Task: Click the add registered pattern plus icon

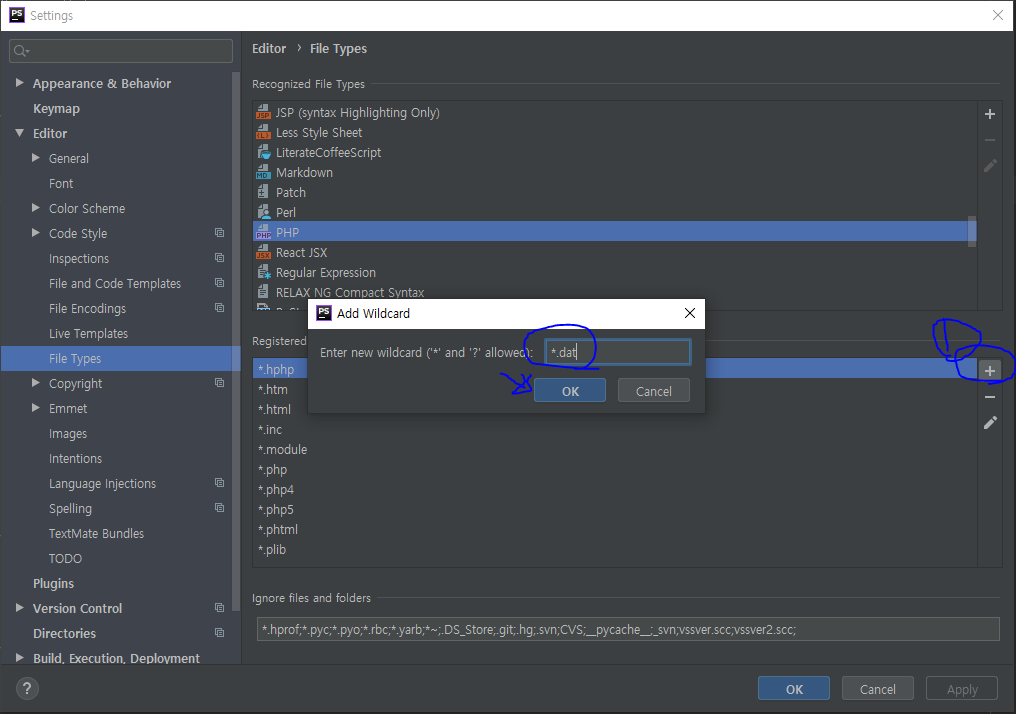Action: pyautogui.click(x=989, y=371)
